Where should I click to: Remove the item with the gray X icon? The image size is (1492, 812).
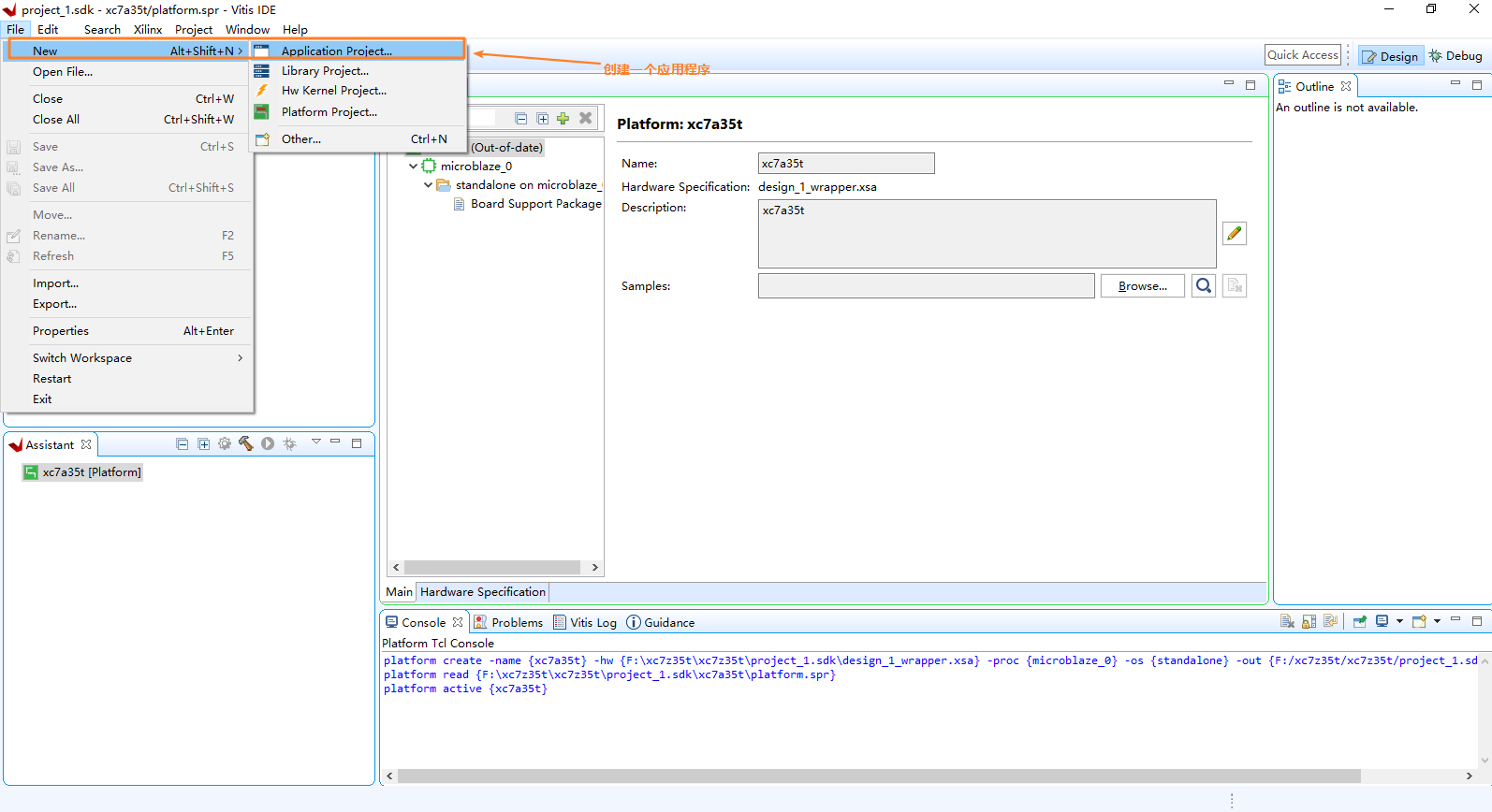click(586, 119)
